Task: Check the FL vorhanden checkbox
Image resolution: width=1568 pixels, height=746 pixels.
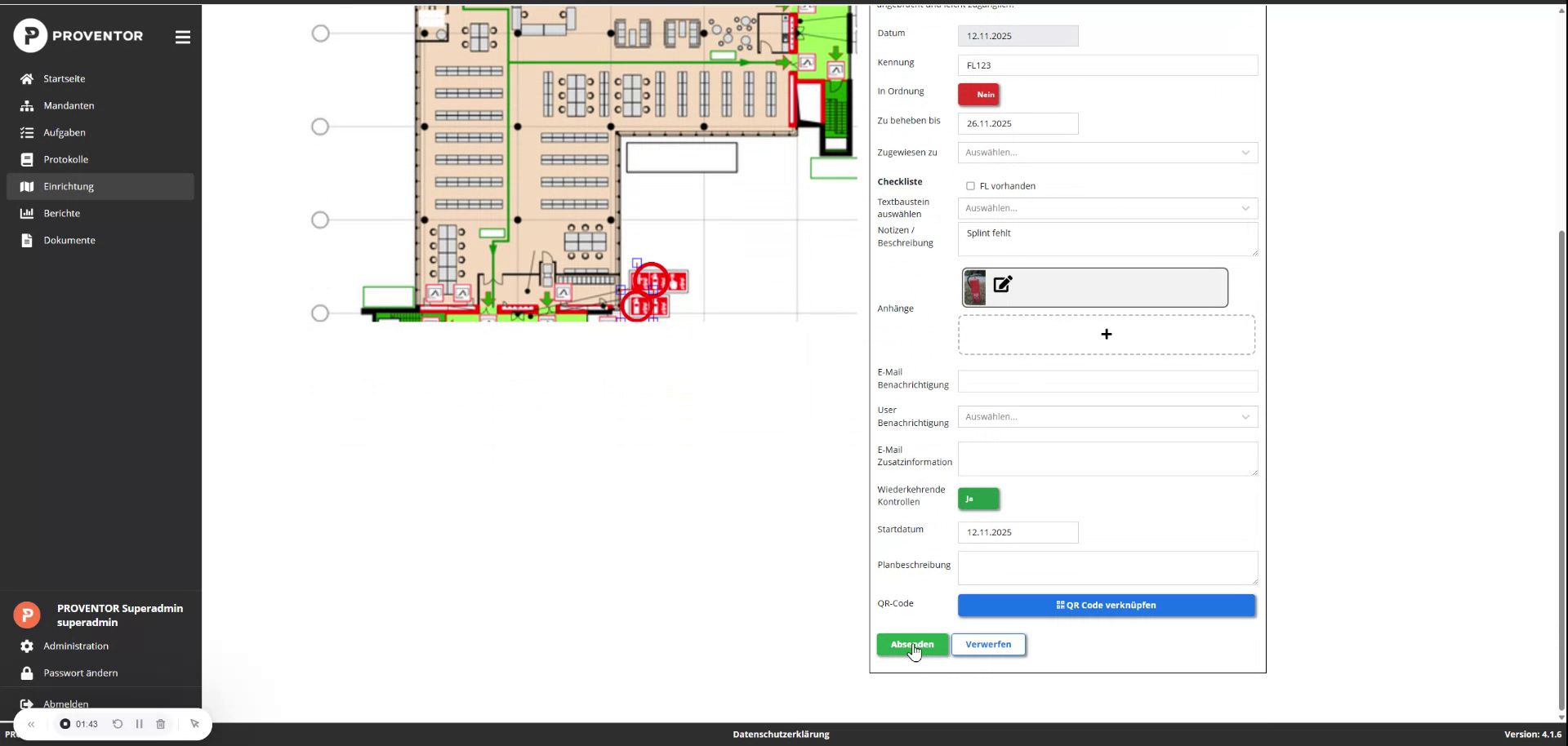Action: pyautogui.click(x=970, y=186)
